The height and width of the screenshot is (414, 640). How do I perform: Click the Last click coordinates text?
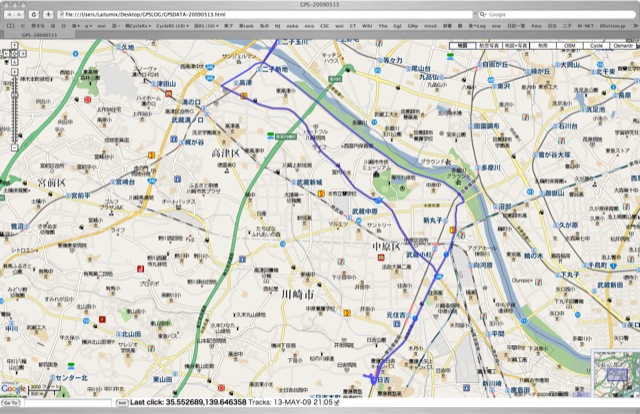[188, 403]
